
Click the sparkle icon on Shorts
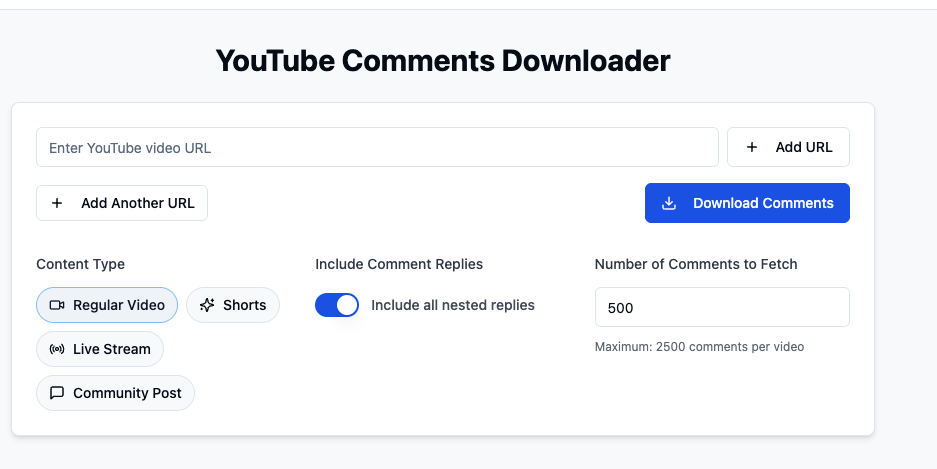tap(207, 305)
